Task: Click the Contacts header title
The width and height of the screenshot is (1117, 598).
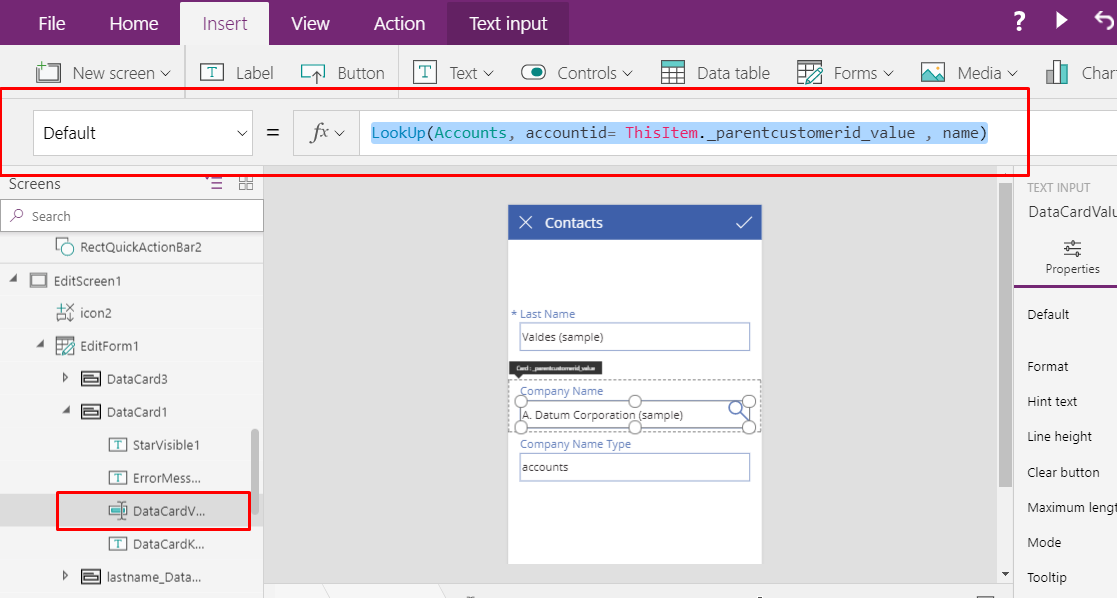Action: click(573, 222)
